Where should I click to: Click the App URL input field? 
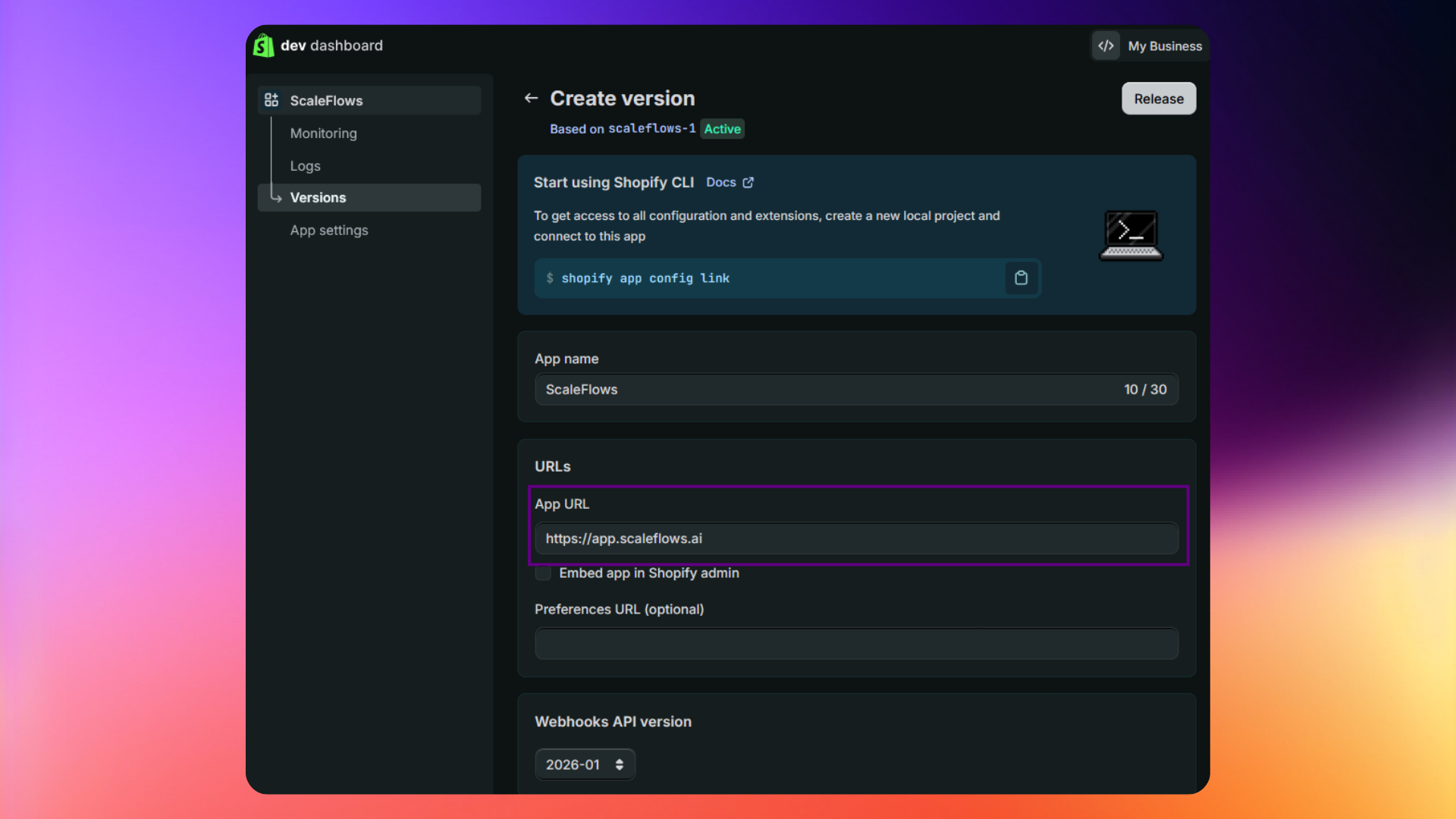(x=856, y=538)
